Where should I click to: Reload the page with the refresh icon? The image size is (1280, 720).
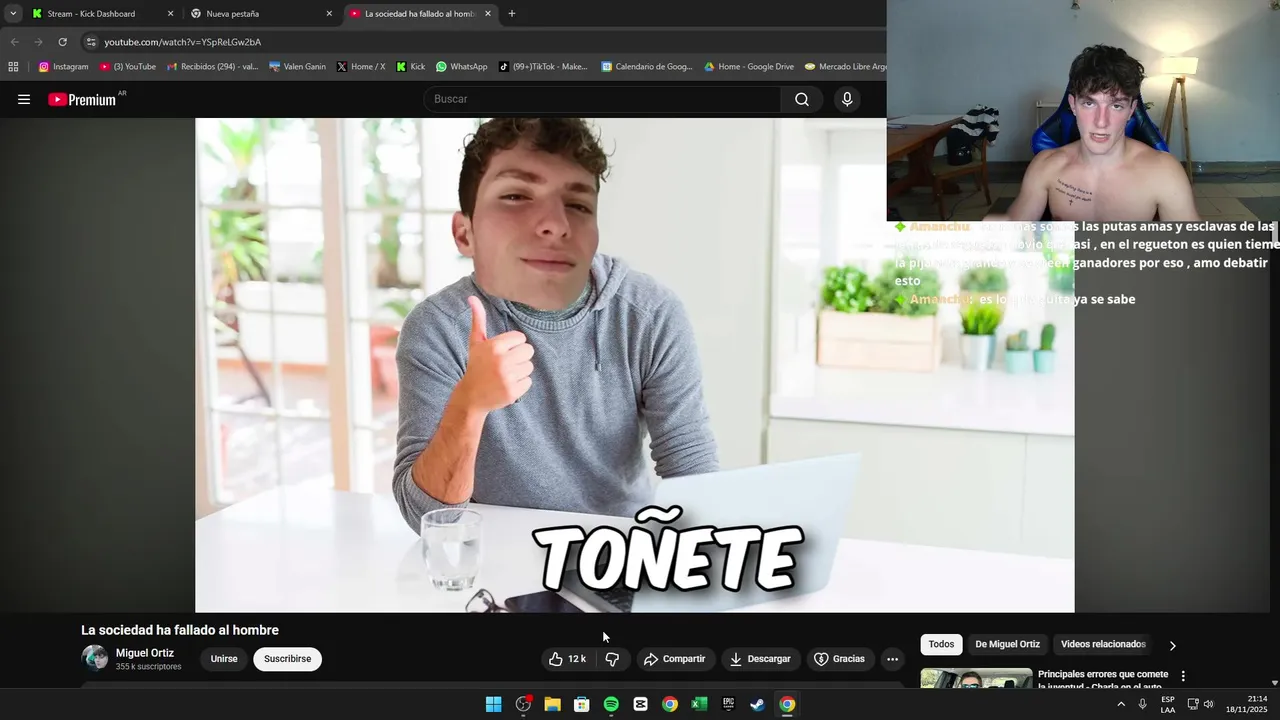click(x=62, y=42)
